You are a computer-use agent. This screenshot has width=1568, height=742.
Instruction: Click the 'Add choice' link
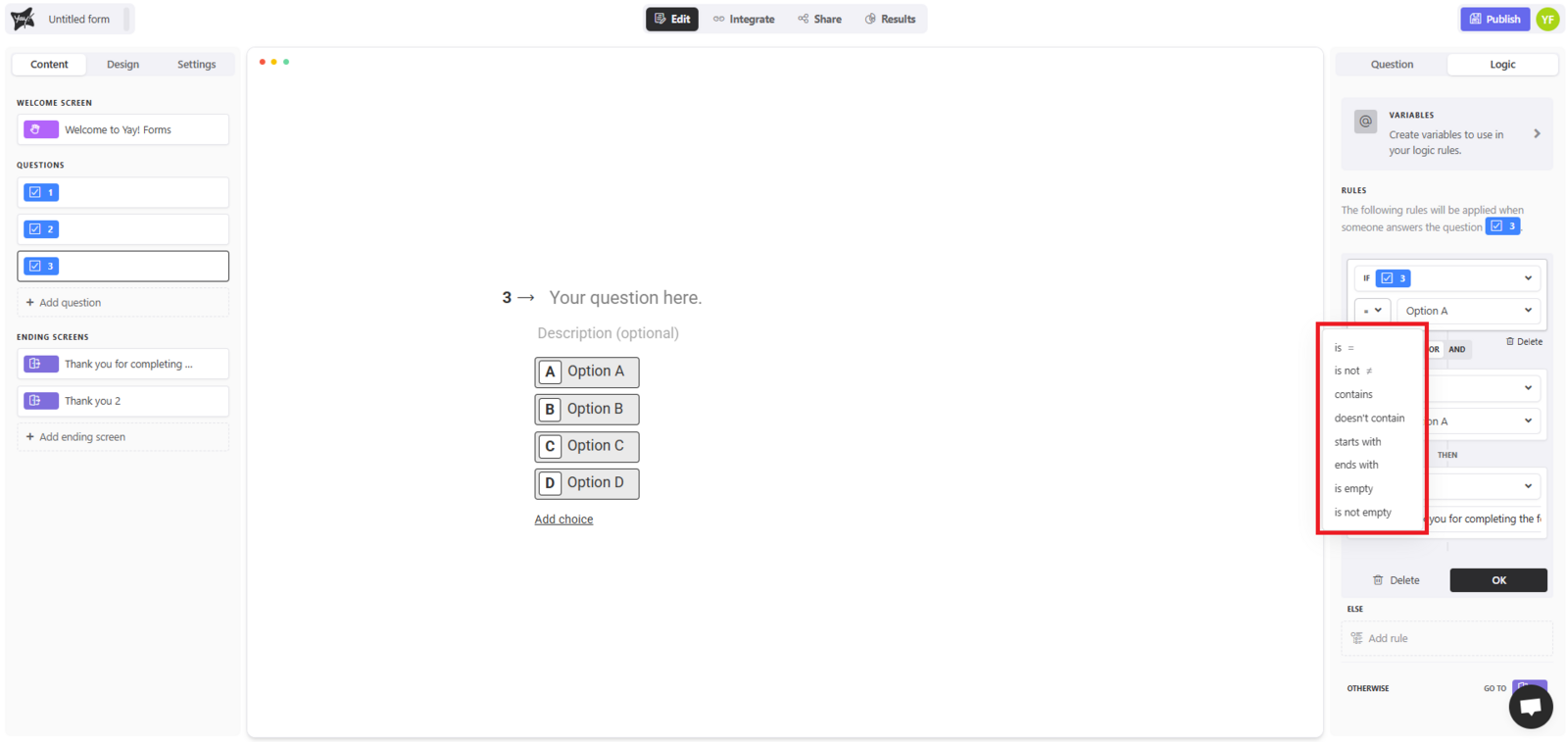[563, 519]
